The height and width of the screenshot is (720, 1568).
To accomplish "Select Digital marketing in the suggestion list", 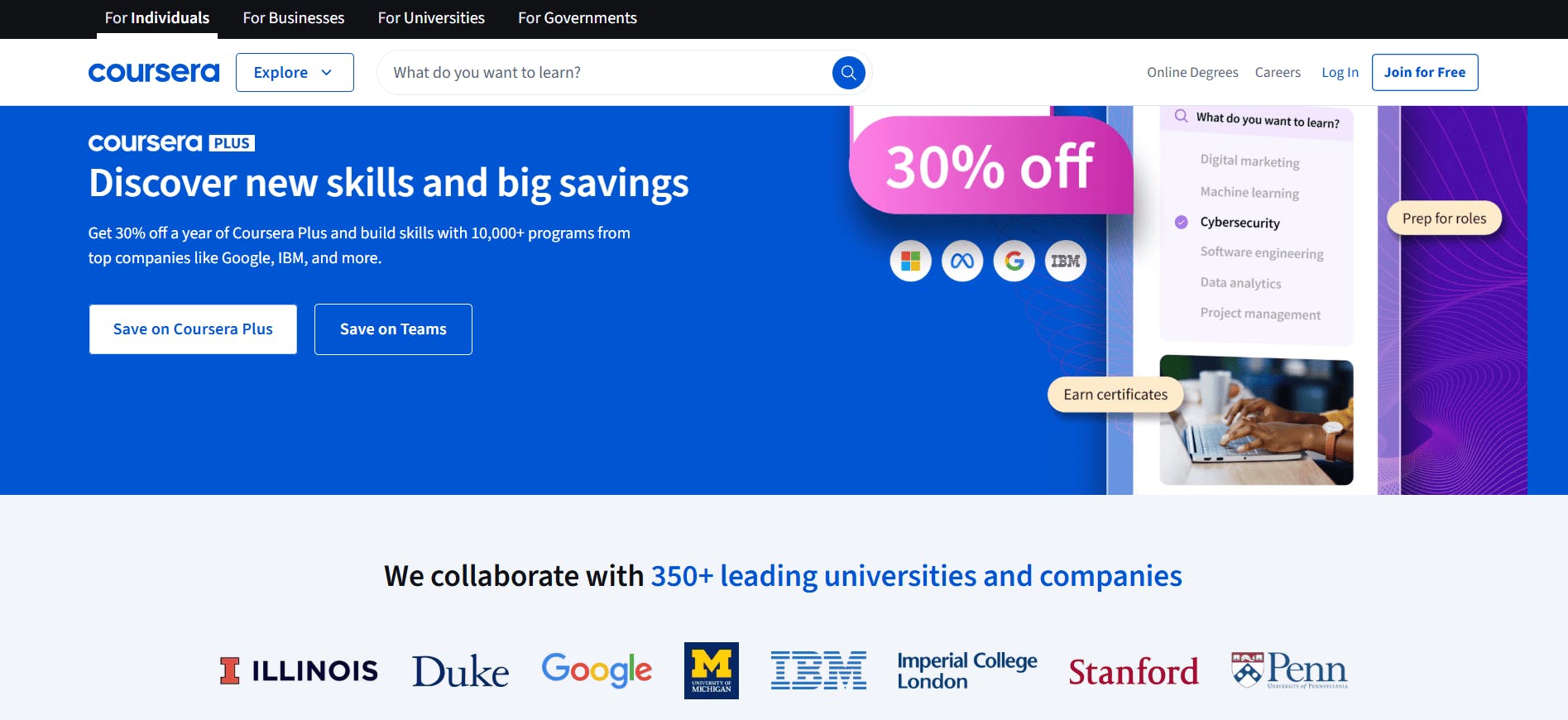I will click(x=1250, y=161).
